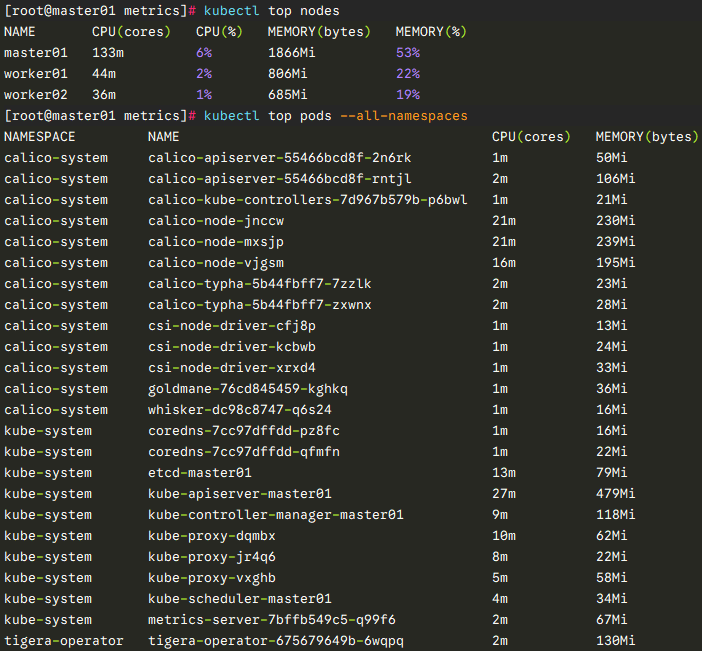The height and width of the screenshot is (651, 702).
Task: Click the 13m CPU value of etcd-master01
Action: 504,473
